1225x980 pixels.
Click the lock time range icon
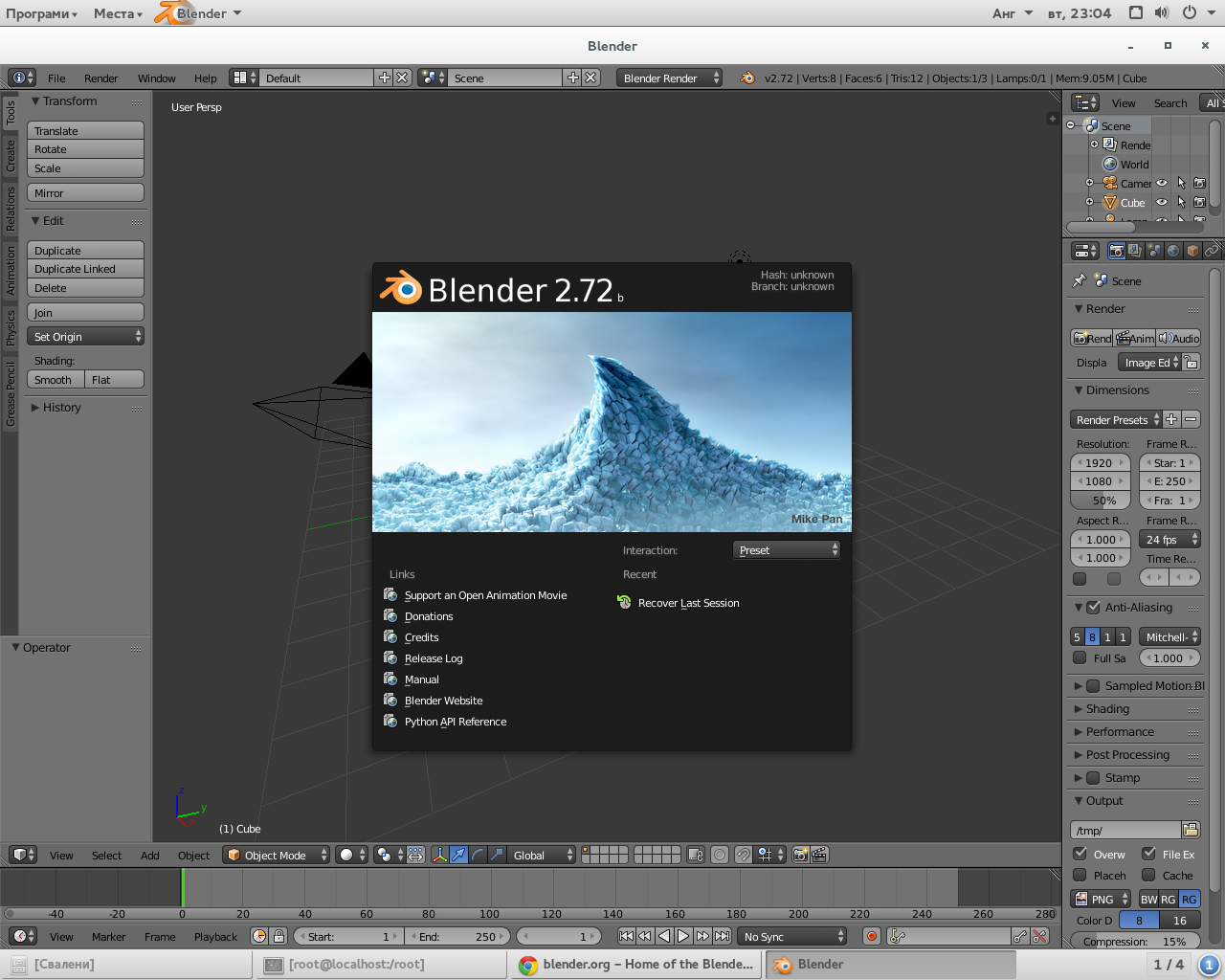[x=278, y=936]
